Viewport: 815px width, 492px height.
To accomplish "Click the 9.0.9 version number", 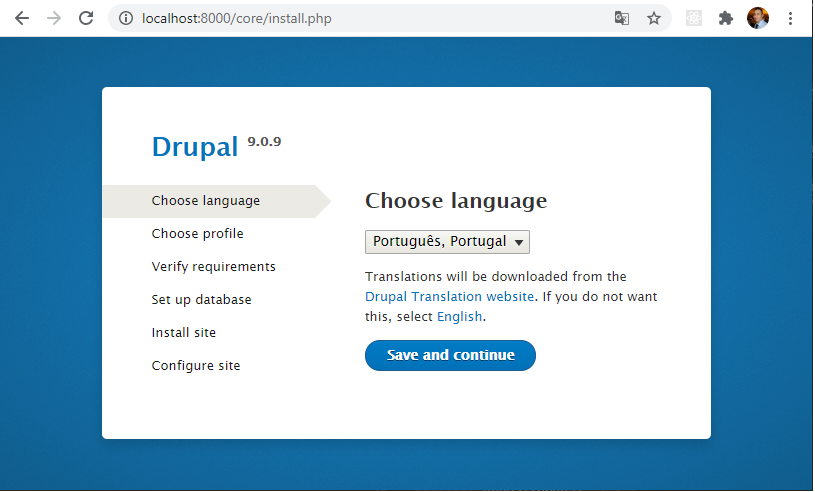I will (x=264, y=141).
